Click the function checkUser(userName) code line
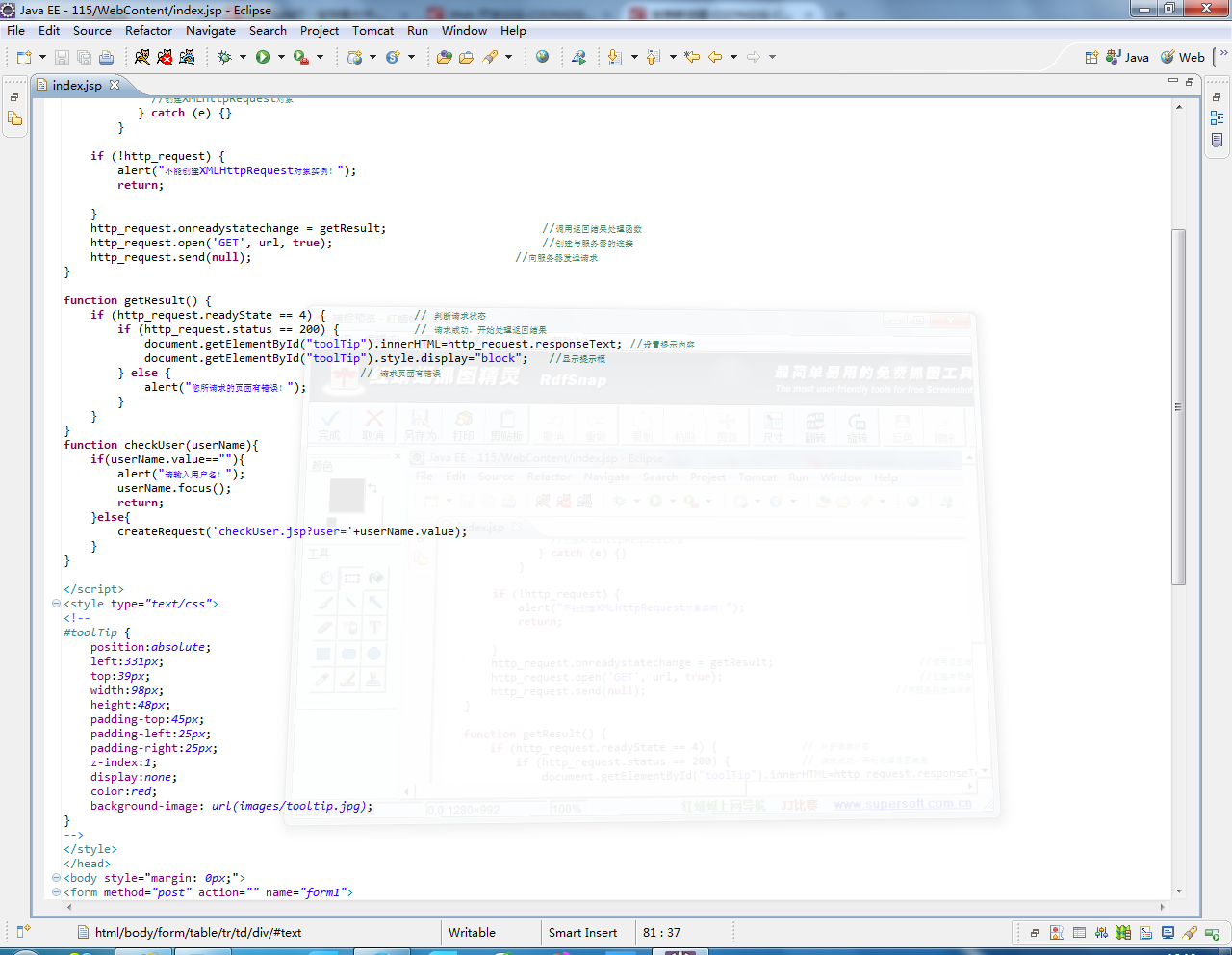 click(x=161, y=445)
